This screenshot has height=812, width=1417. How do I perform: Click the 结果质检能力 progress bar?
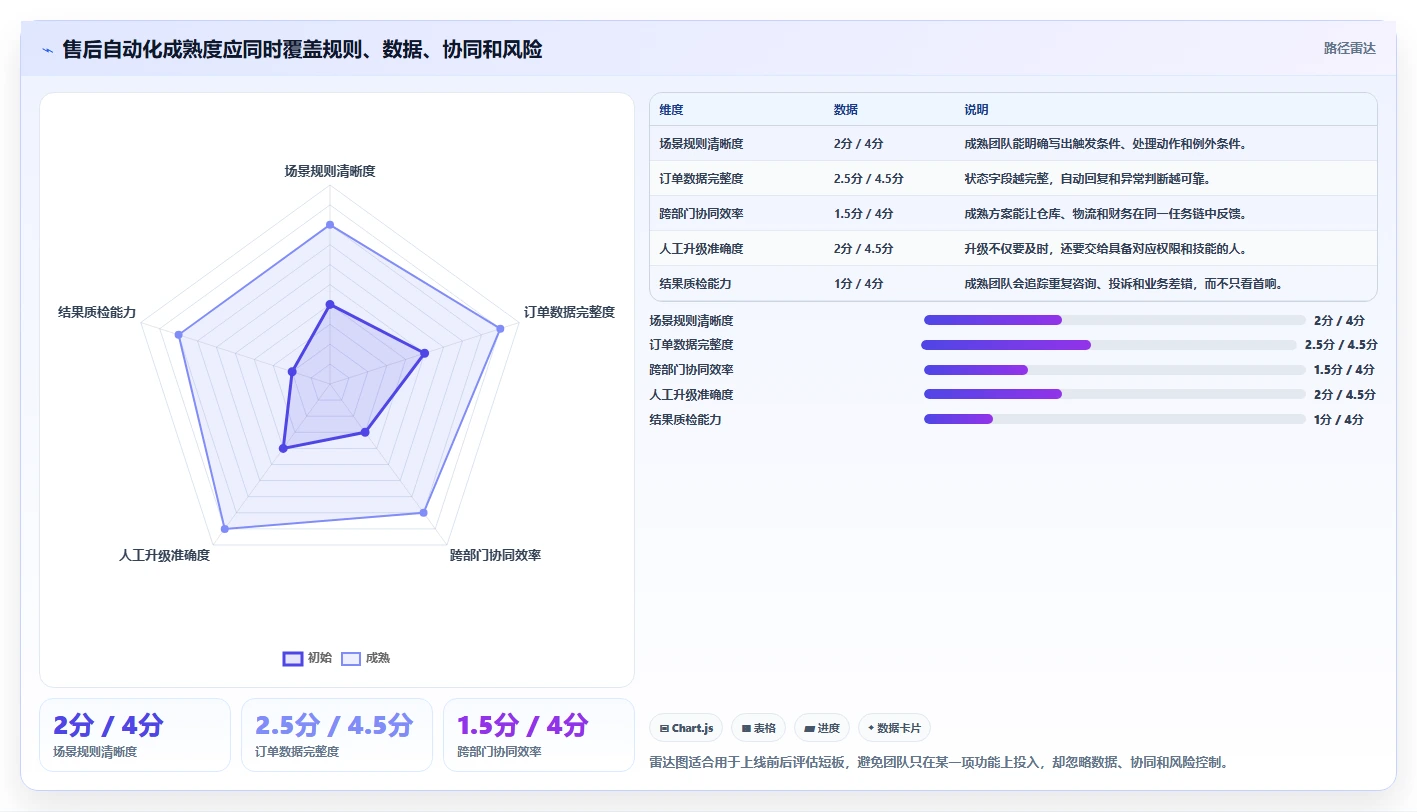pyautogui.click(x=1115, y=419)
